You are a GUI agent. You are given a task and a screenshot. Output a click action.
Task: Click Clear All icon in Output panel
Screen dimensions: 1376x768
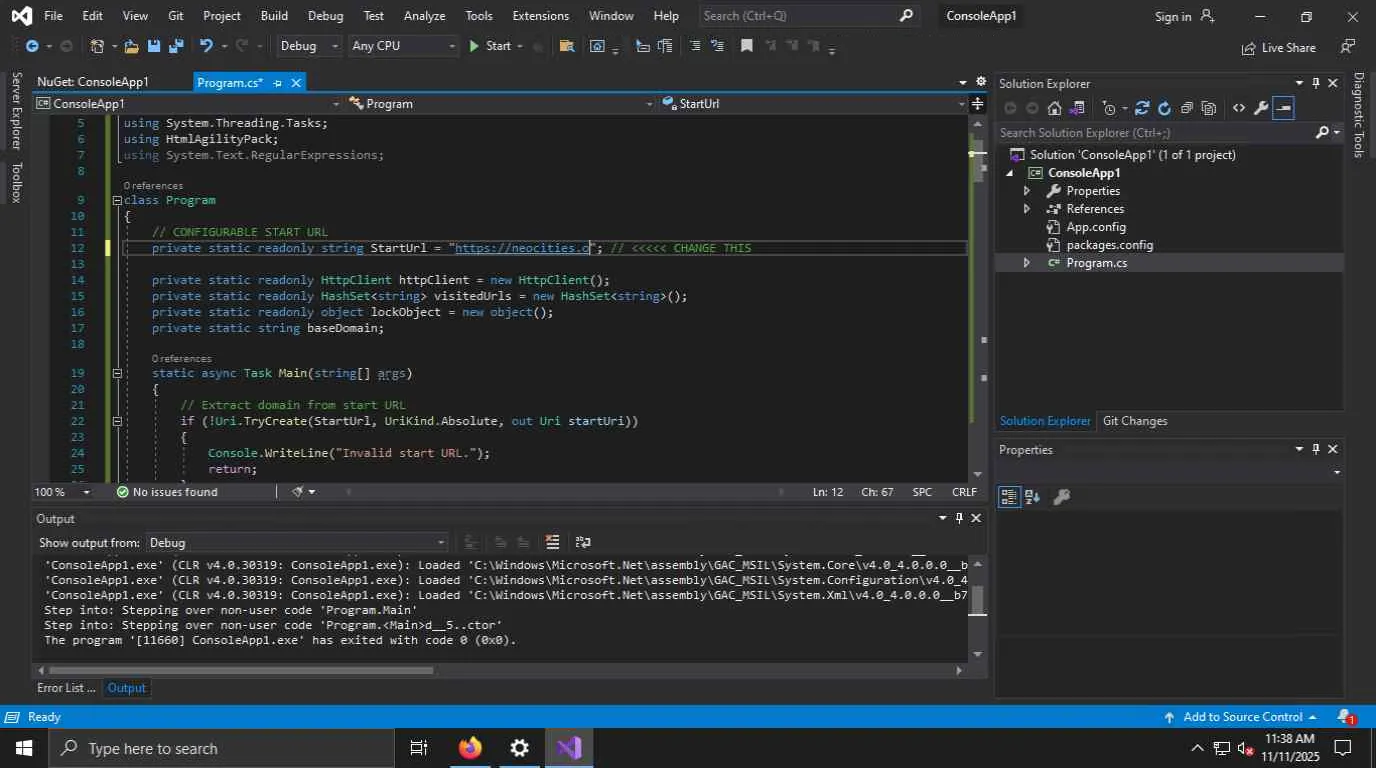click(x=552, y=542)
